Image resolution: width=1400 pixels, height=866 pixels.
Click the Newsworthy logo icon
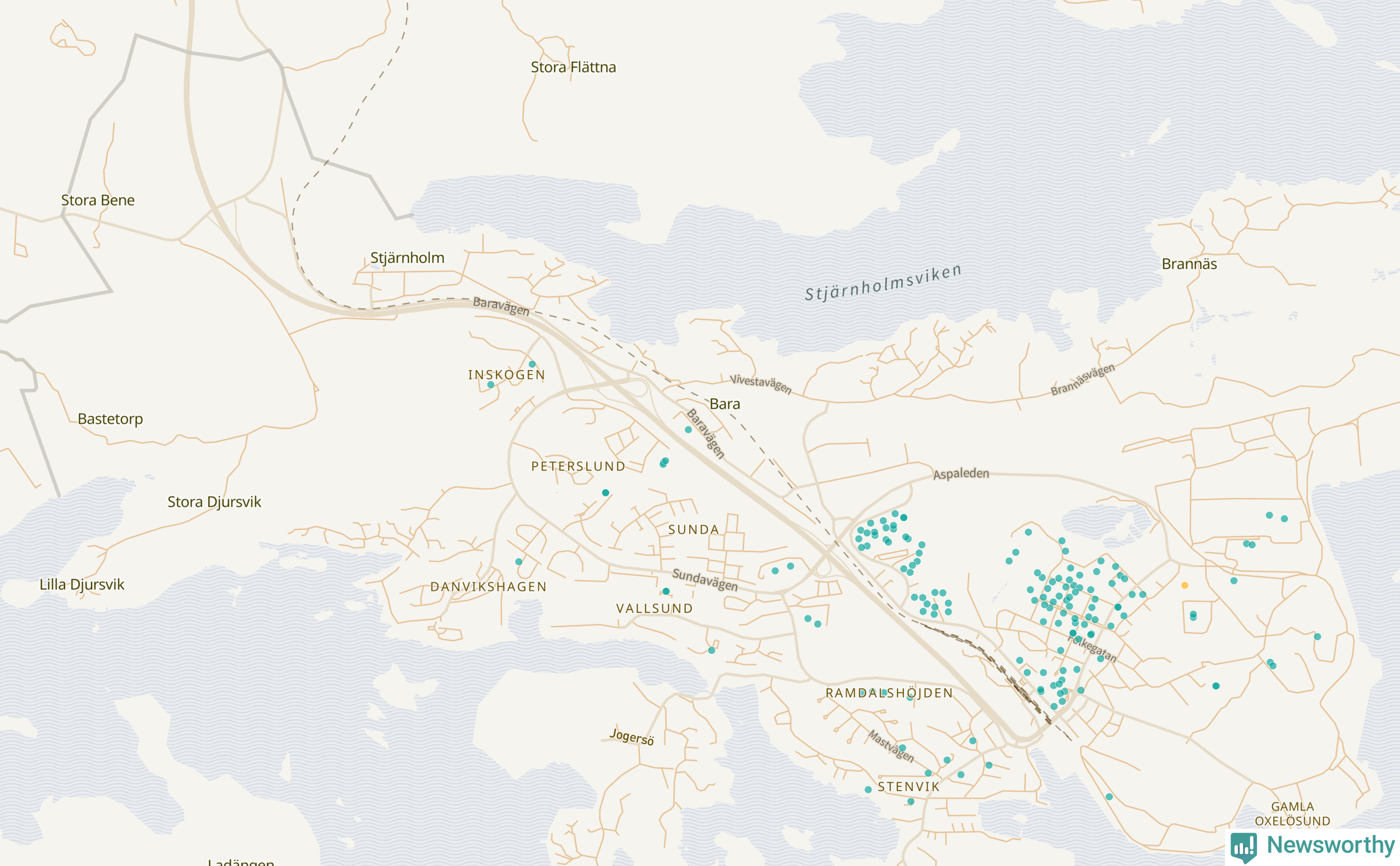pyautogui.click(x=1244, y=846)
